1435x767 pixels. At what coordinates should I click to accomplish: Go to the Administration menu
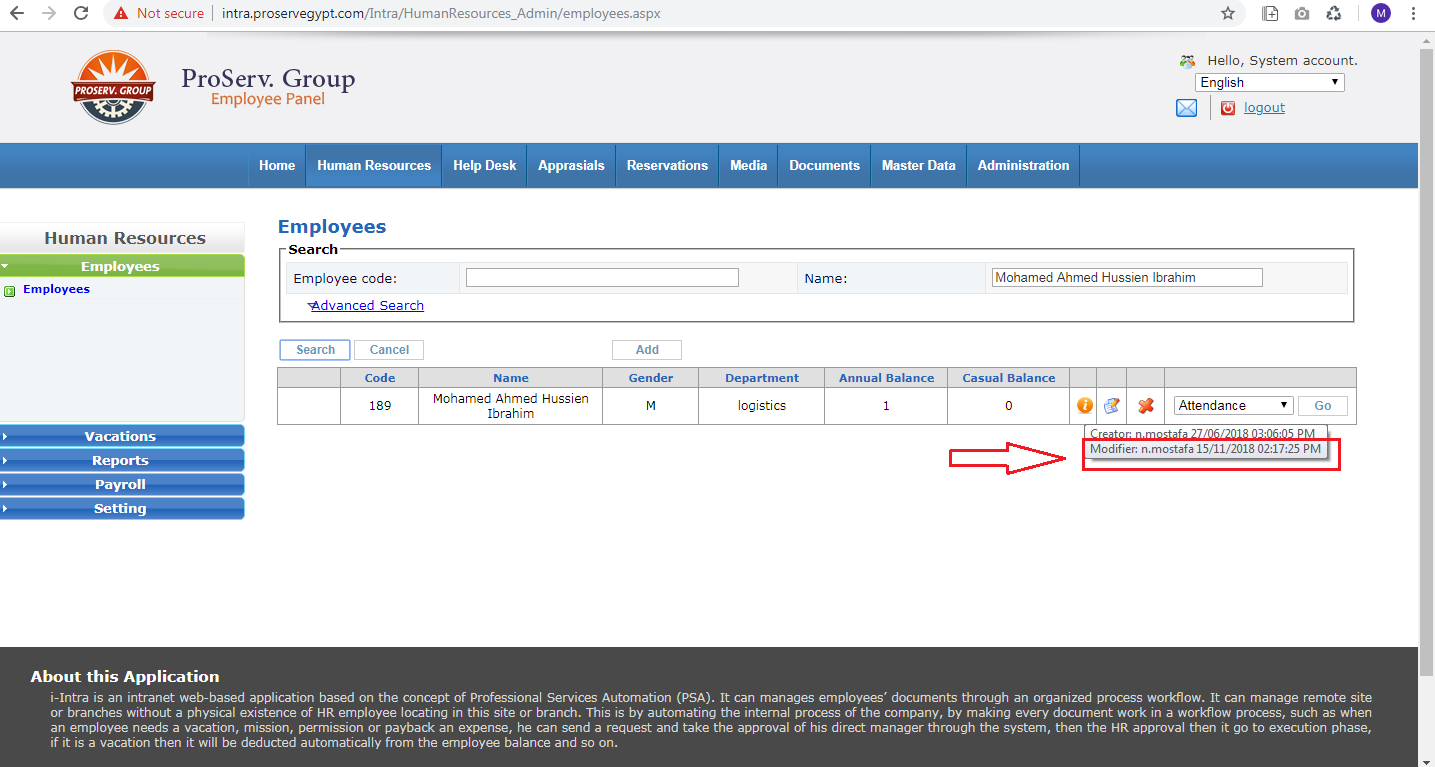tap(1023, 165)
